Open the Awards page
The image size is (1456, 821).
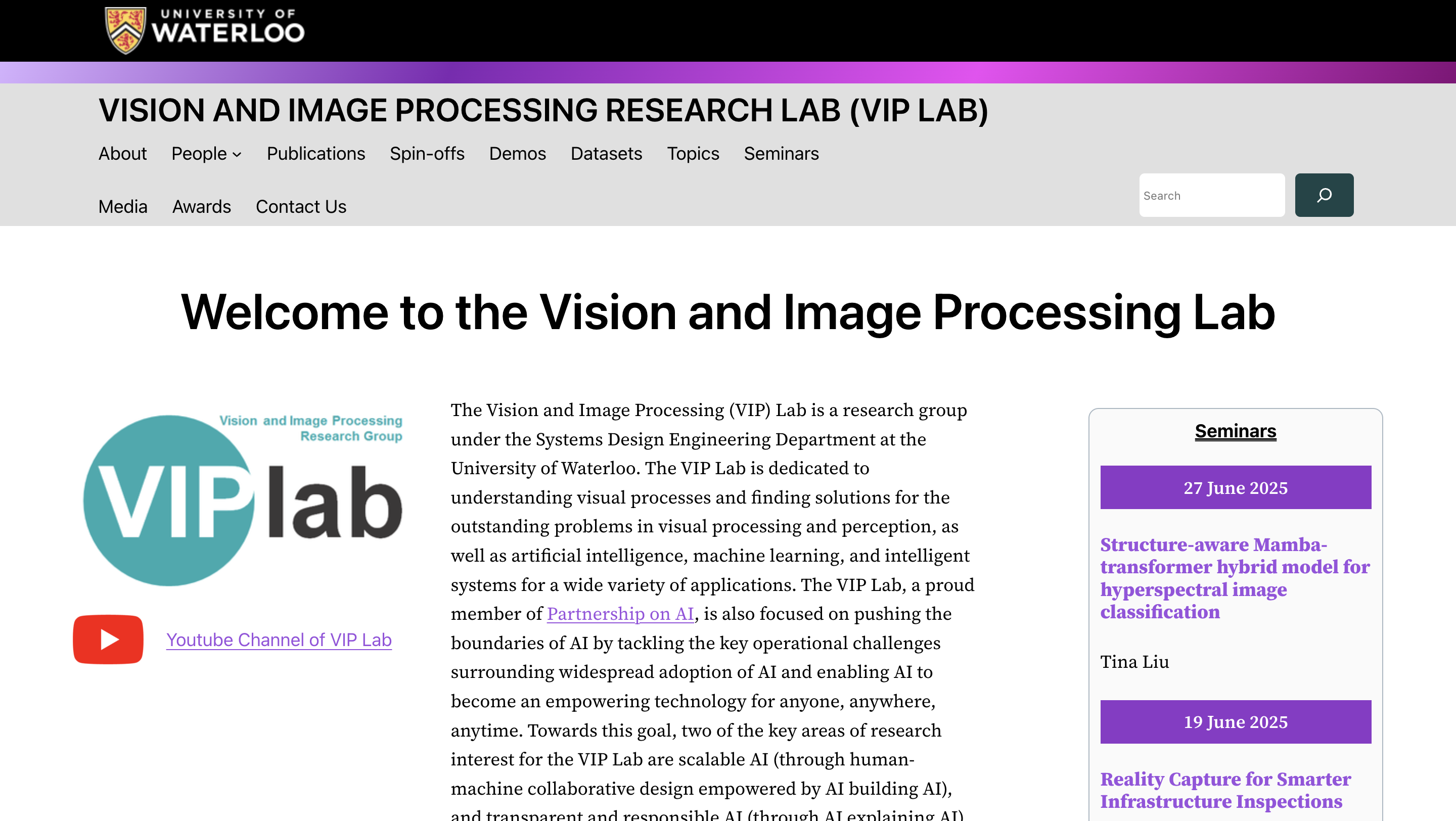201,207
